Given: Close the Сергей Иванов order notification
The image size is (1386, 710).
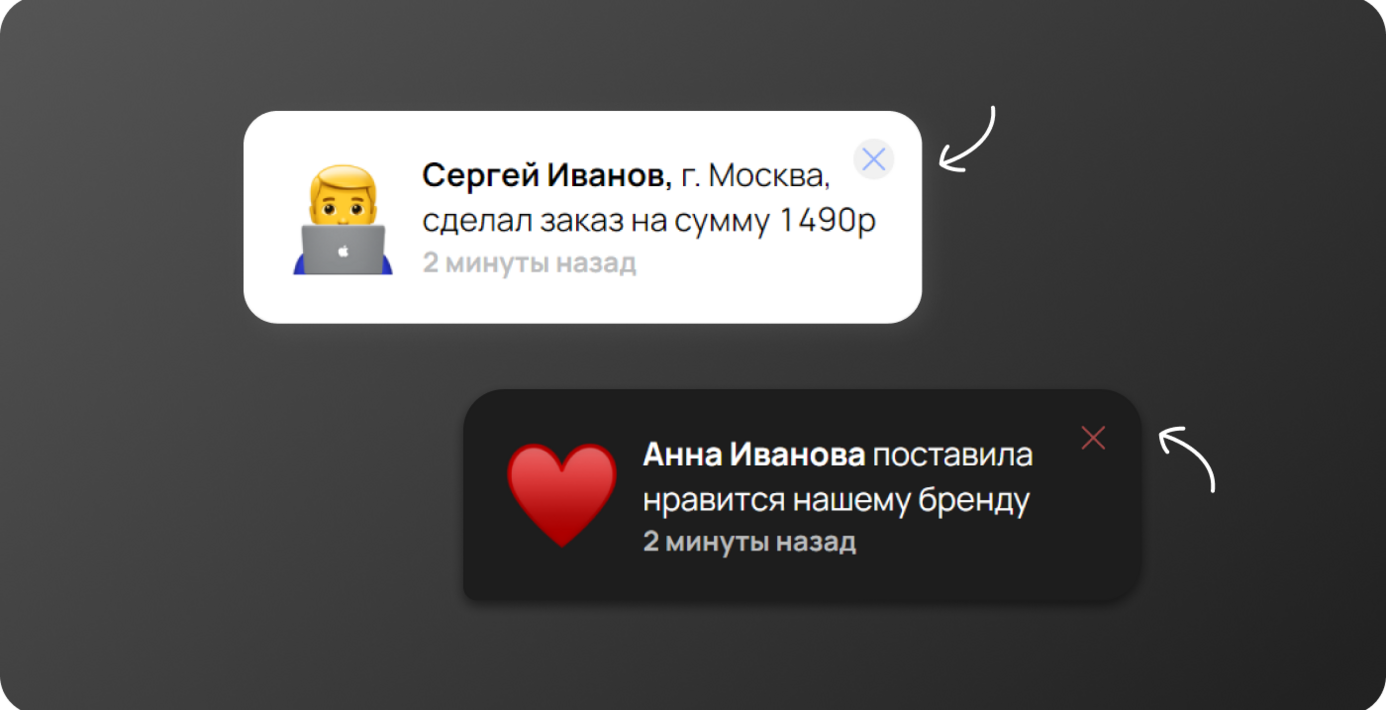Looking at the screenshot, I should 874,159.
